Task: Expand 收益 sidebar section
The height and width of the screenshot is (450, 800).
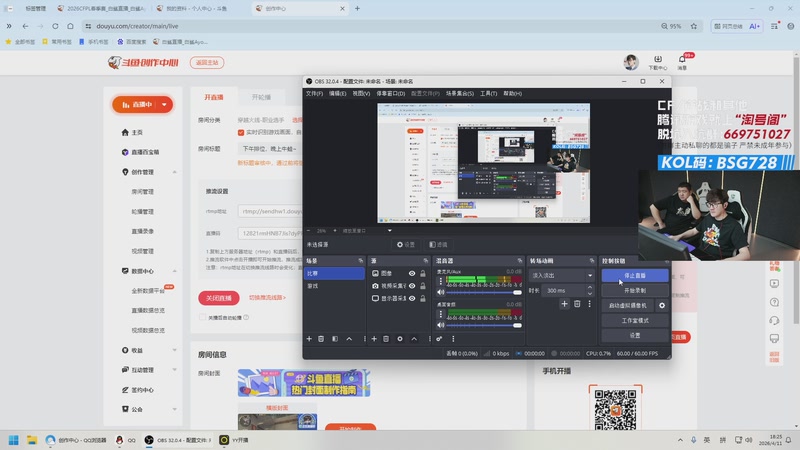Action: pos(174,351)
